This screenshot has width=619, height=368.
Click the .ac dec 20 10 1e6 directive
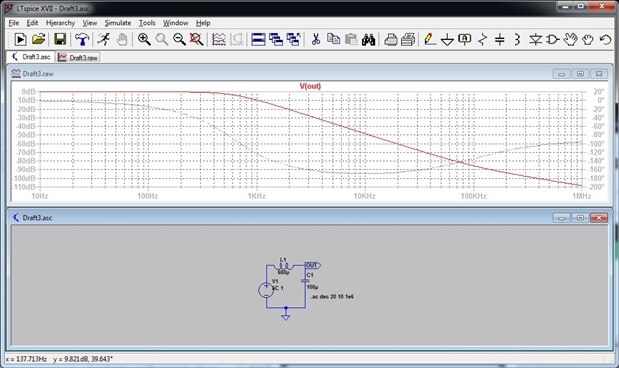point(332,297)
